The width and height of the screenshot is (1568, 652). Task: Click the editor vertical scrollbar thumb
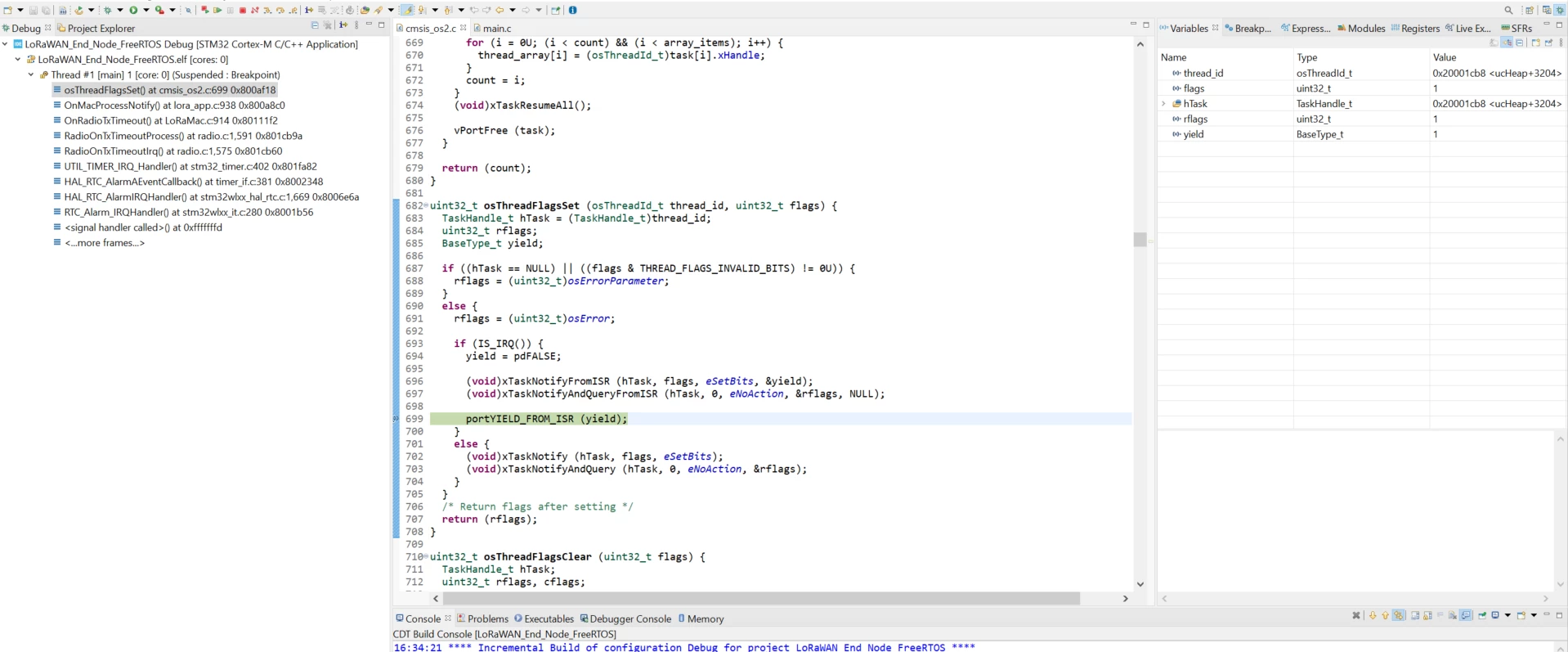pos(1140,240)
